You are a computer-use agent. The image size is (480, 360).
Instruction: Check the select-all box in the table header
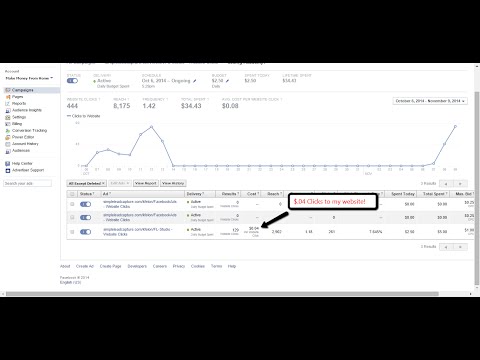tap(72, 194)
